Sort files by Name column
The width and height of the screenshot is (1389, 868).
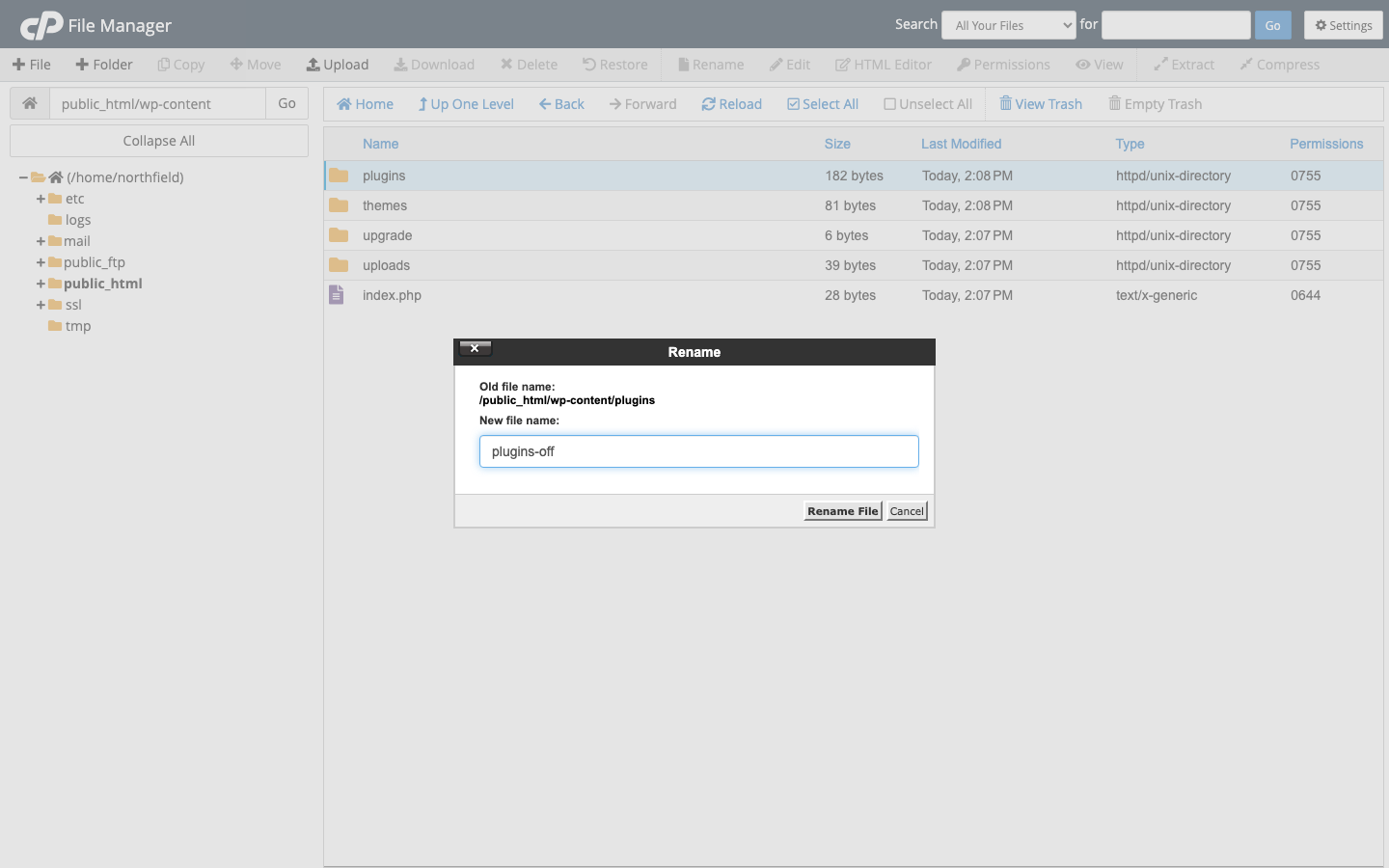click(x=380, y=144)
